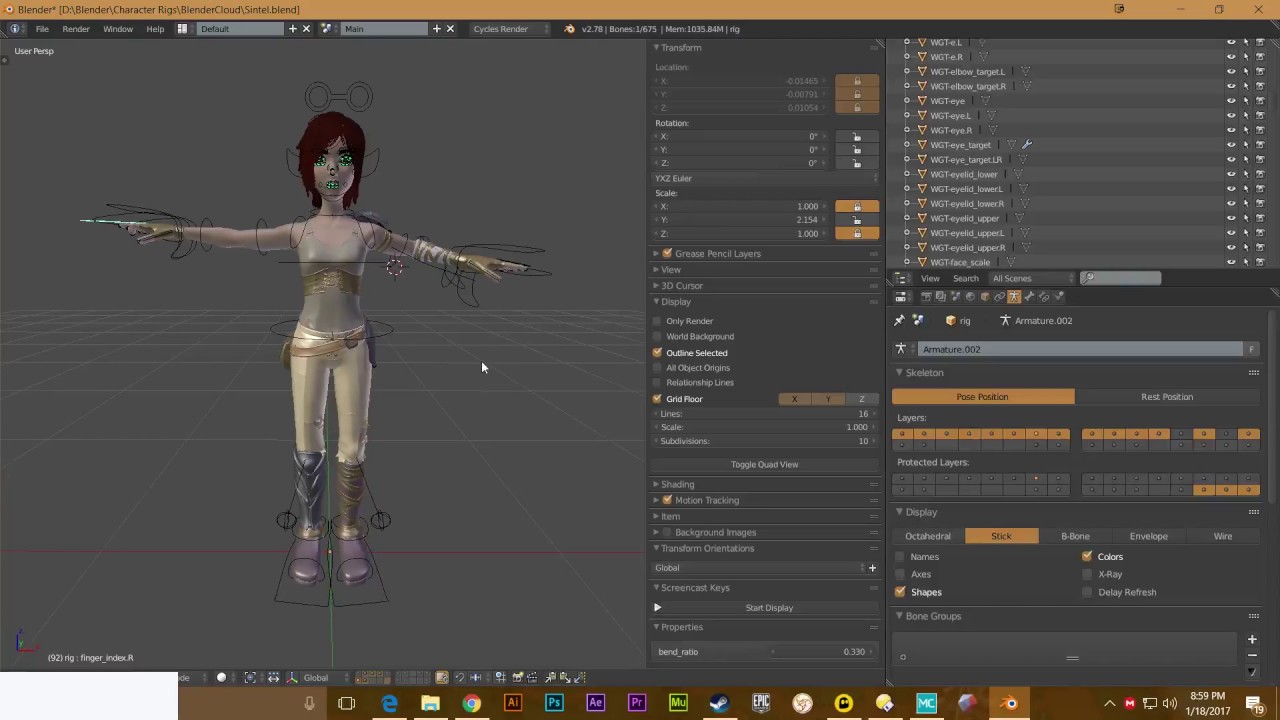
Task: Set armature display to Octahedral
Action: click(x=928, y=537)
